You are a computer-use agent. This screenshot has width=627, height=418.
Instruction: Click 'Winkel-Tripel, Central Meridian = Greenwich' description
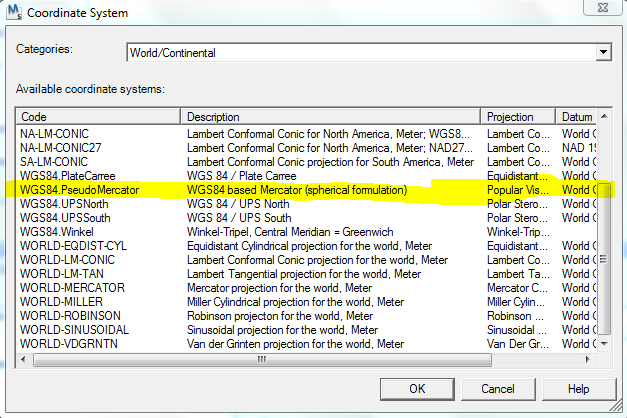(290, 232)
